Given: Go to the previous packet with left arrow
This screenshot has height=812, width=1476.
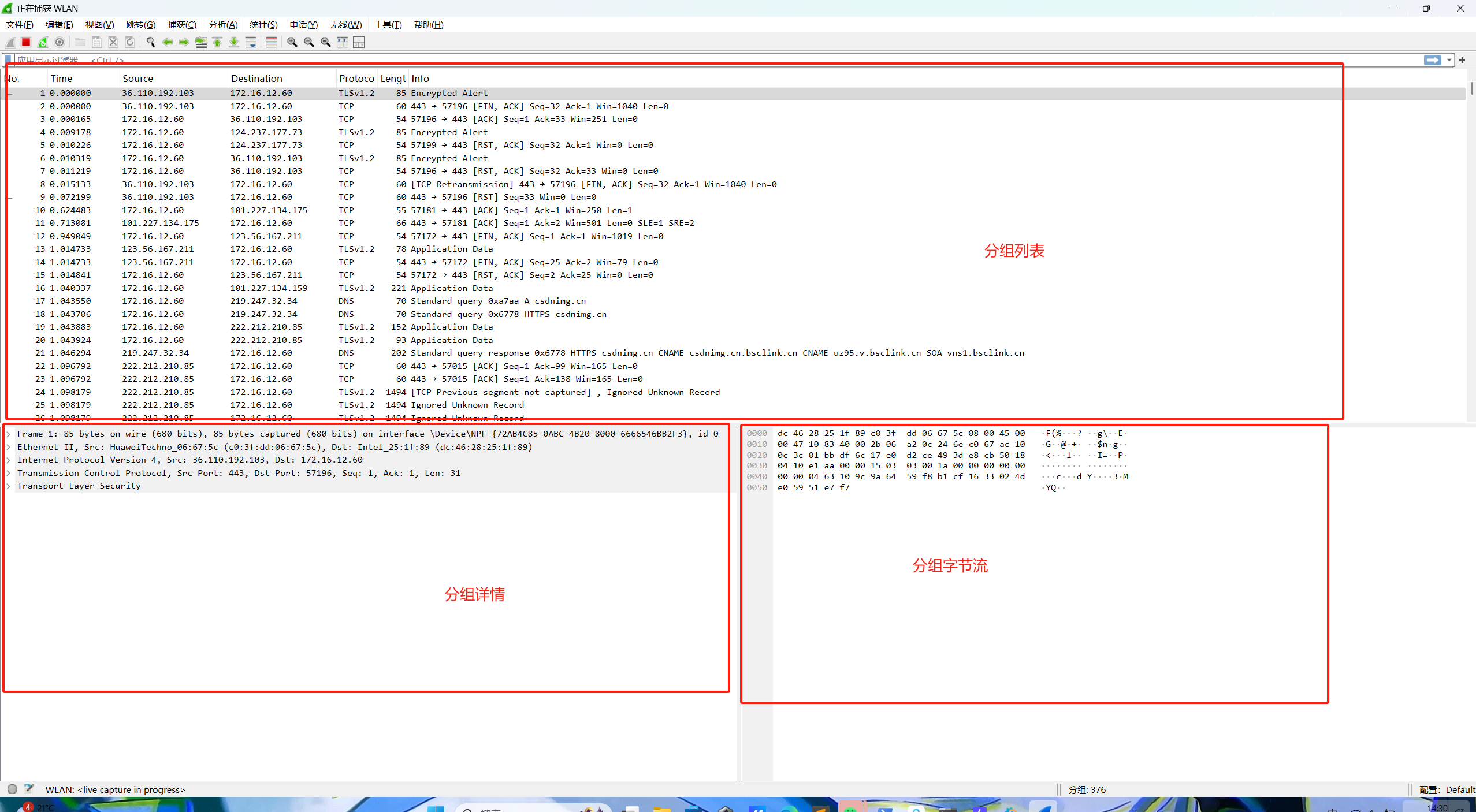Looking at the screenshot, I should click(168, 42).
